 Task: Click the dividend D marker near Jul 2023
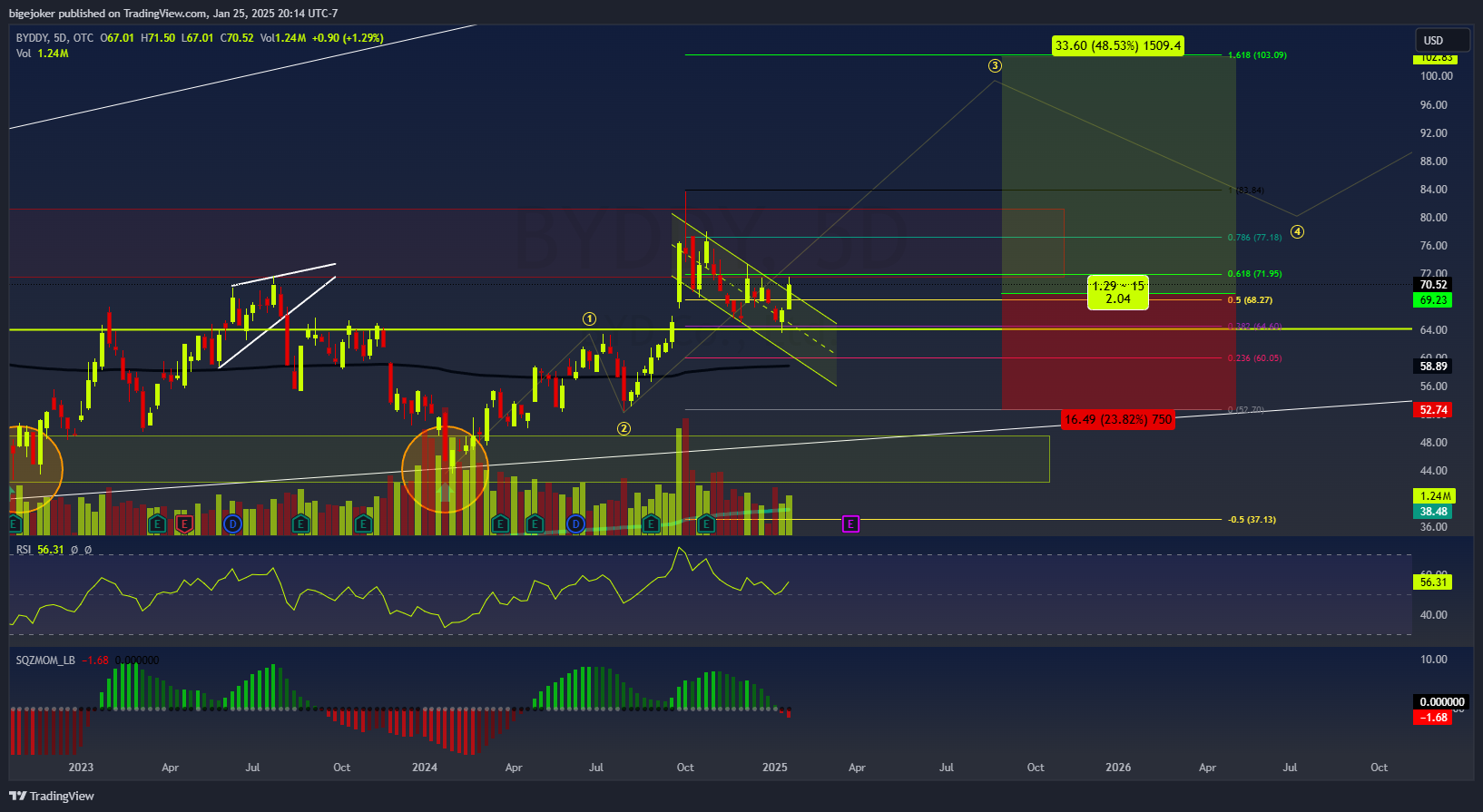pos(232,523)
